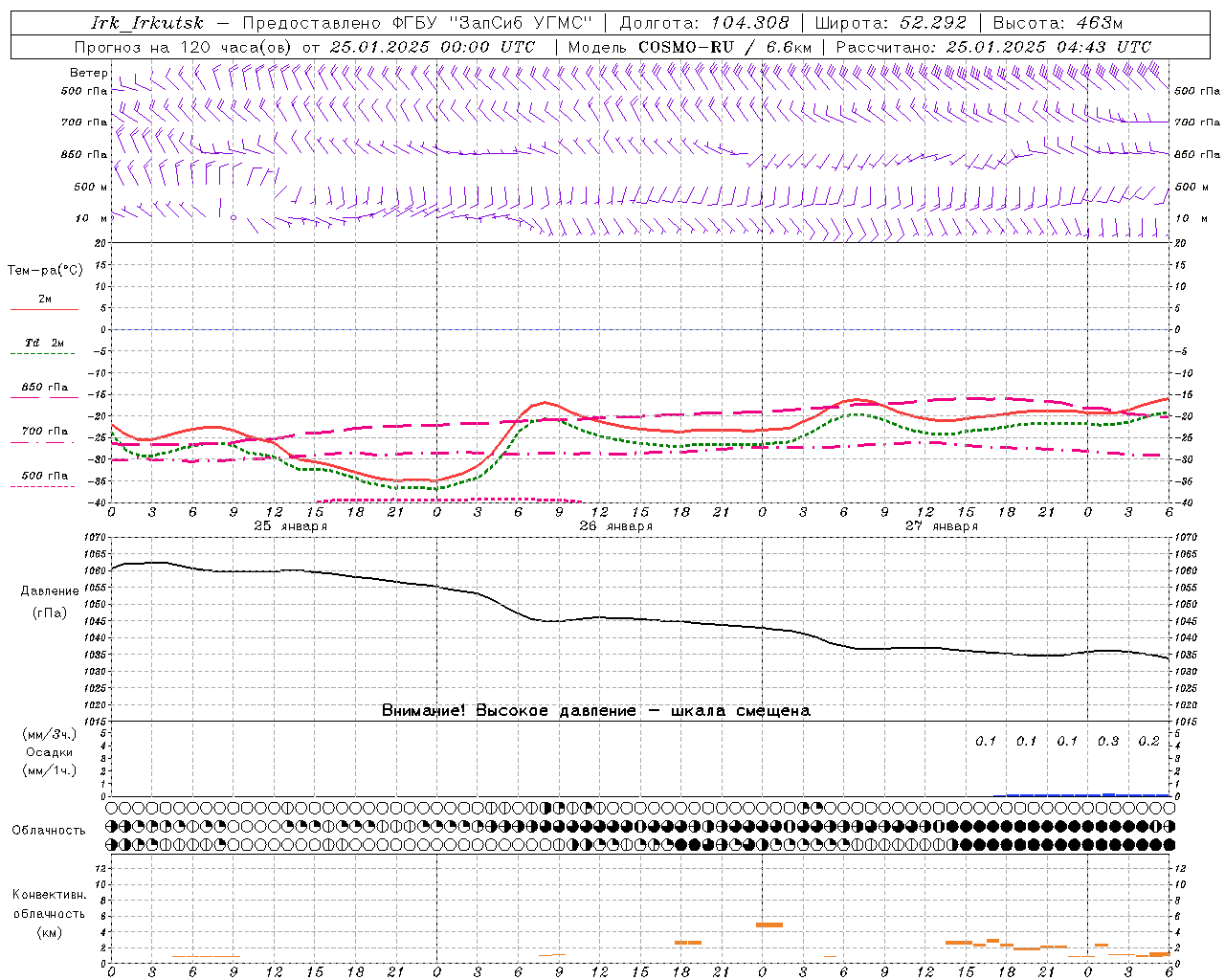Click the Осадки precipitation label

(49, 752)
